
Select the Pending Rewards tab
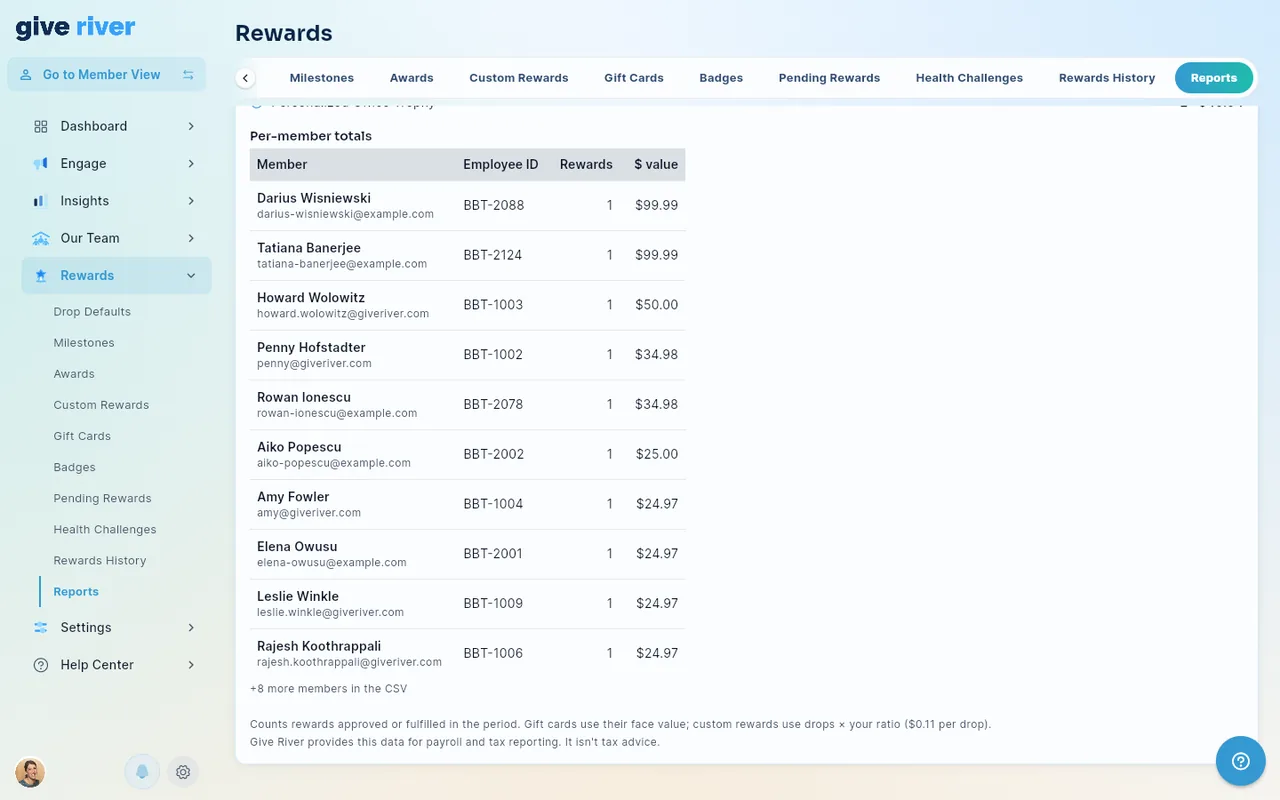click(x=830, y=78)
